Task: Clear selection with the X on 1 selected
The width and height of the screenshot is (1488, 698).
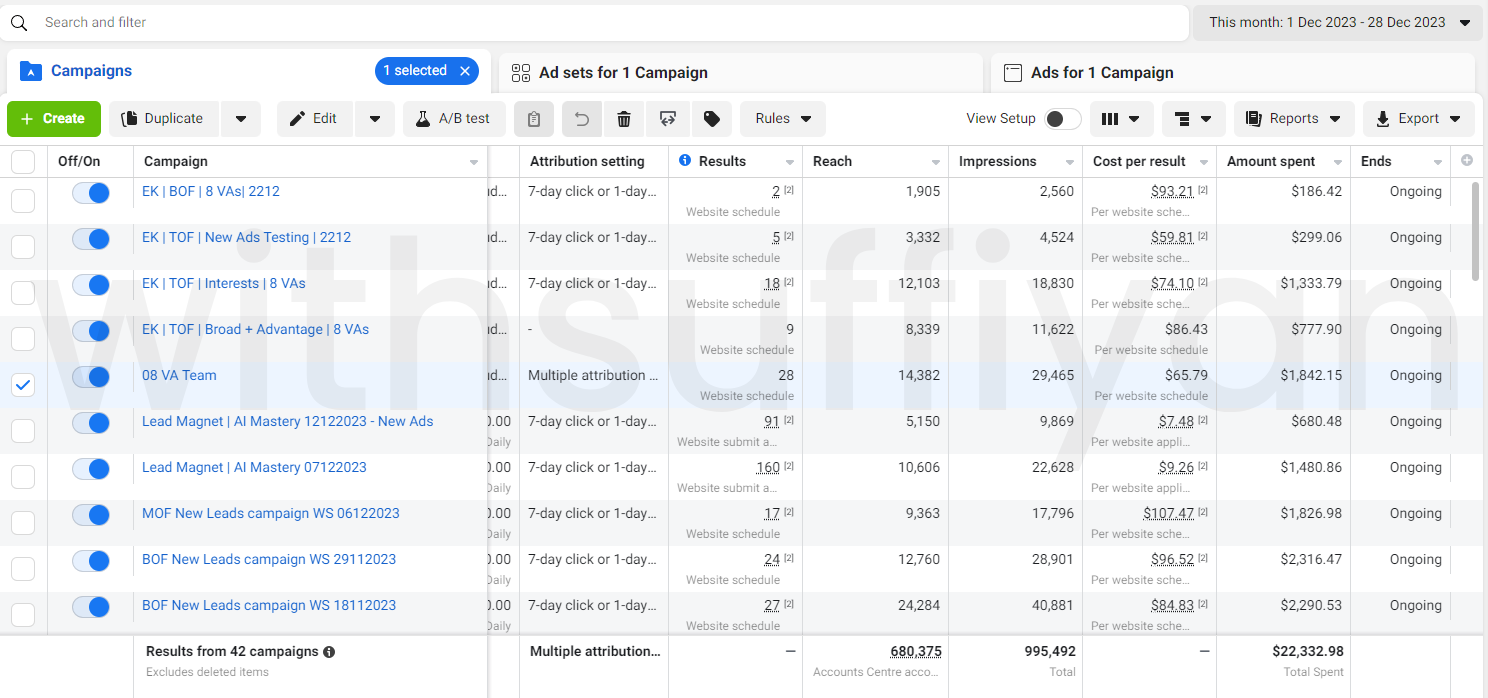Action: coord(465,71)
